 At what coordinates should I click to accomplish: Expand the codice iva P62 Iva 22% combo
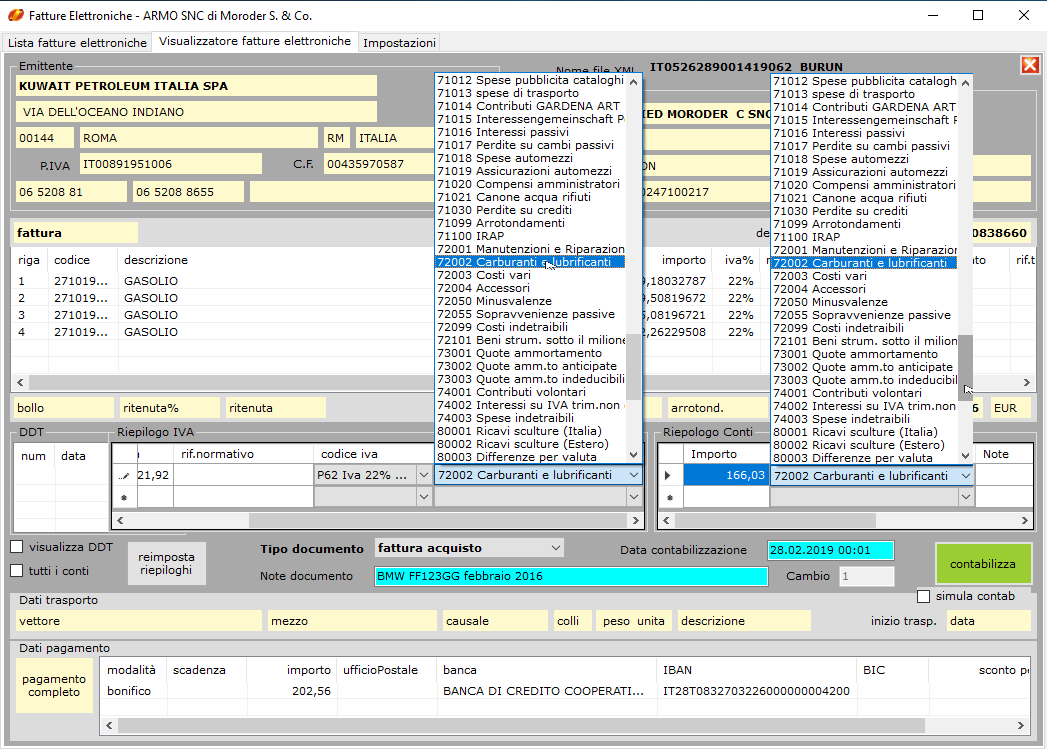422,476
